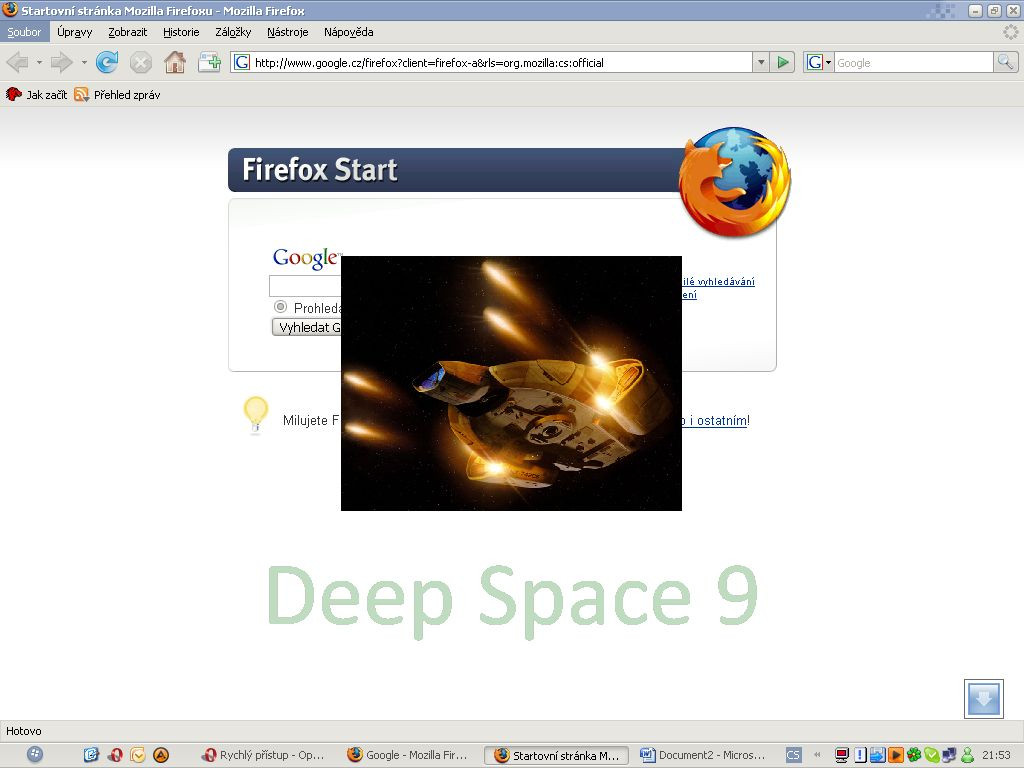Viewport: 1024px width, 768px height.
Task: Click the system clock 21:53
Action: tap(996, 755)
